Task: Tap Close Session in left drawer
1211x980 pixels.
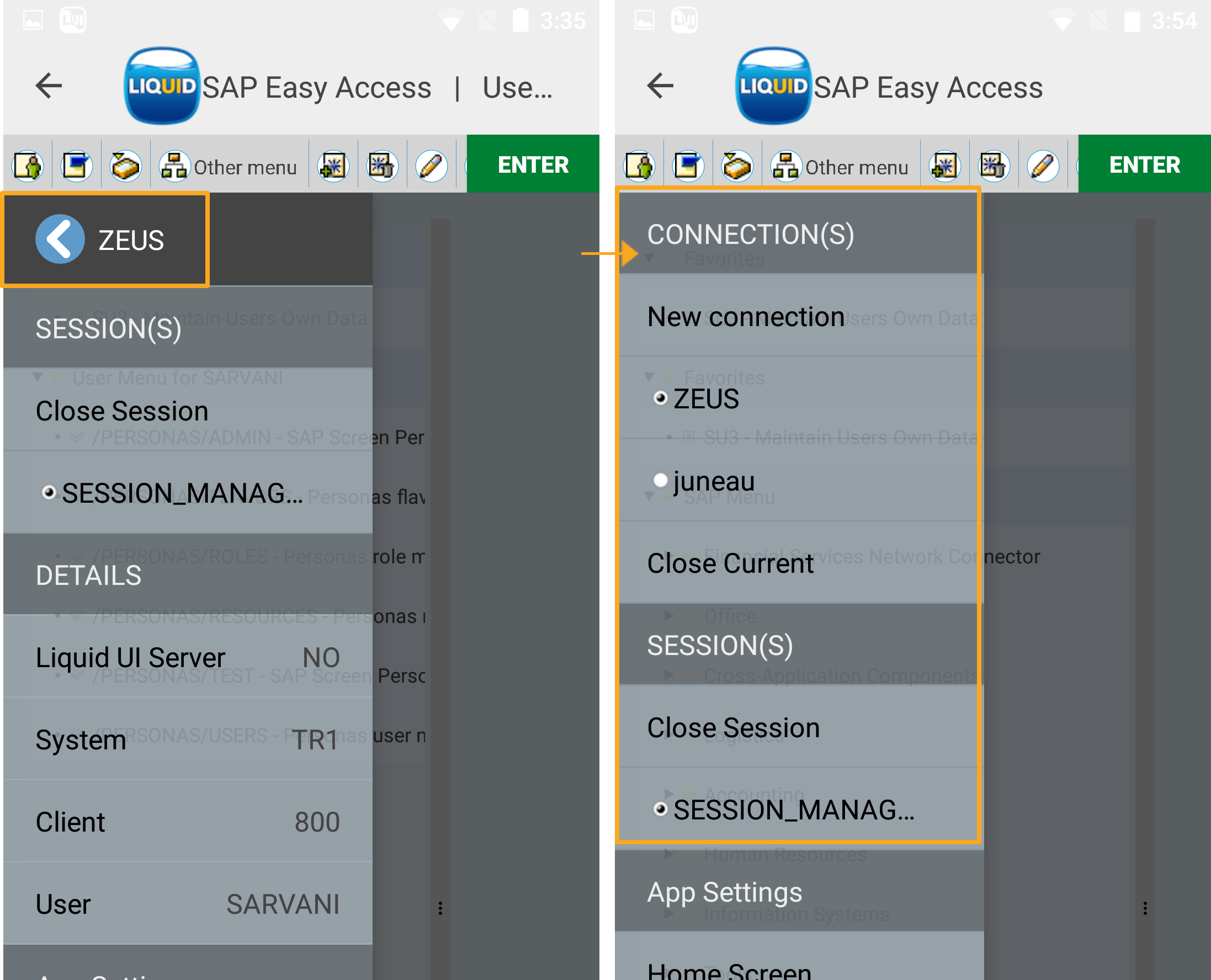Action: [188, 411]
